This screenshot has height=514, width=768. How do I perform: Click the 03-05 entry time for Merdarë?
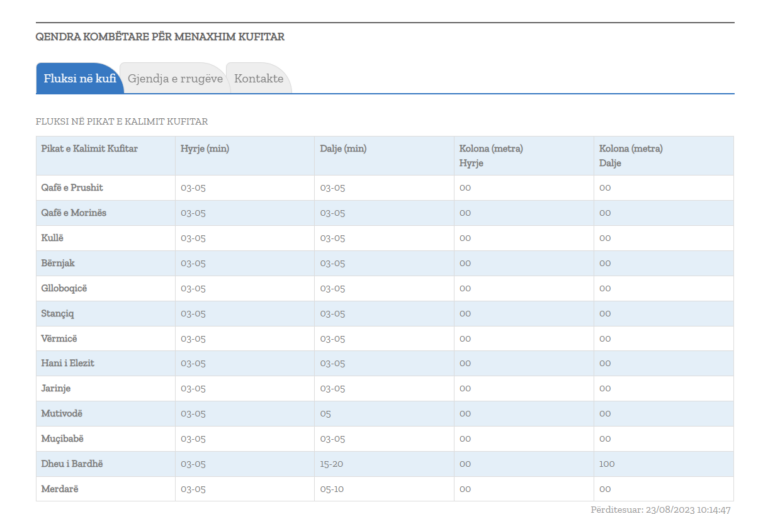(193, 489)
